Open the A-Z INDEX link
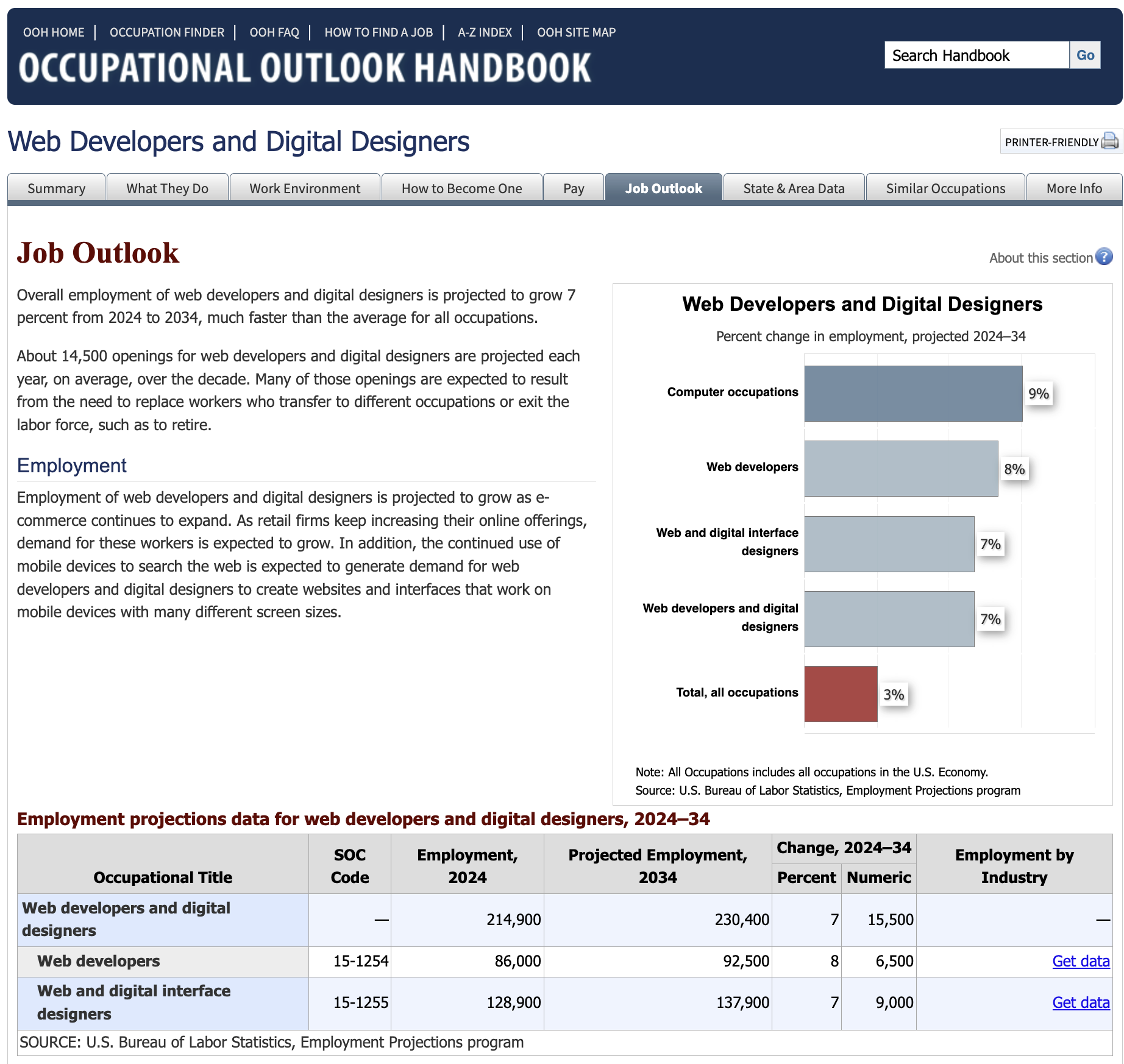 [485, 32]
